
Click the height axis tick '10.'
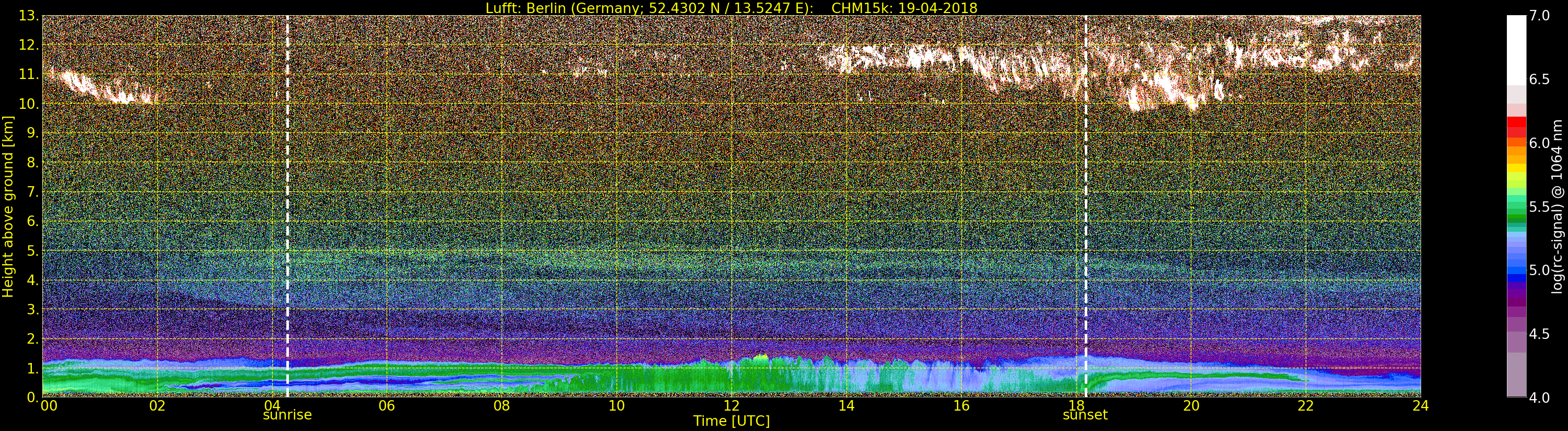coord(29,104)
